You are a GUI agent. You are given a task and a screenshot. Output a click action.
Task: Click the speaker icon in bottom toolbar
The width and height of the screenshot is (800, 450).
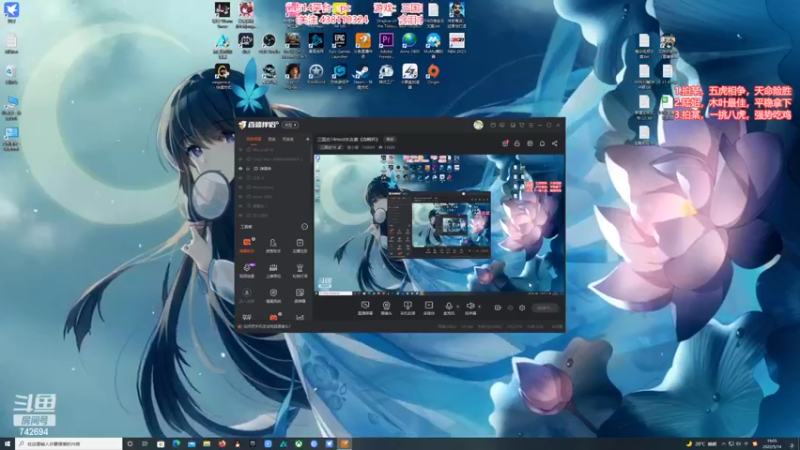470,308
